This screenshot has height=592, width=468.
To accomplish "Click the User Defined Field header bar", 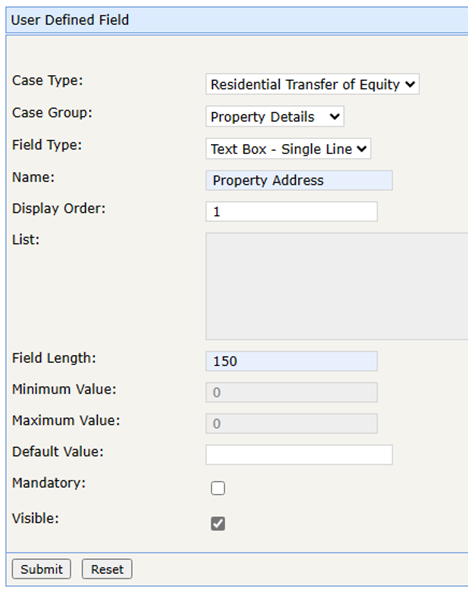I will coord(237,20).
